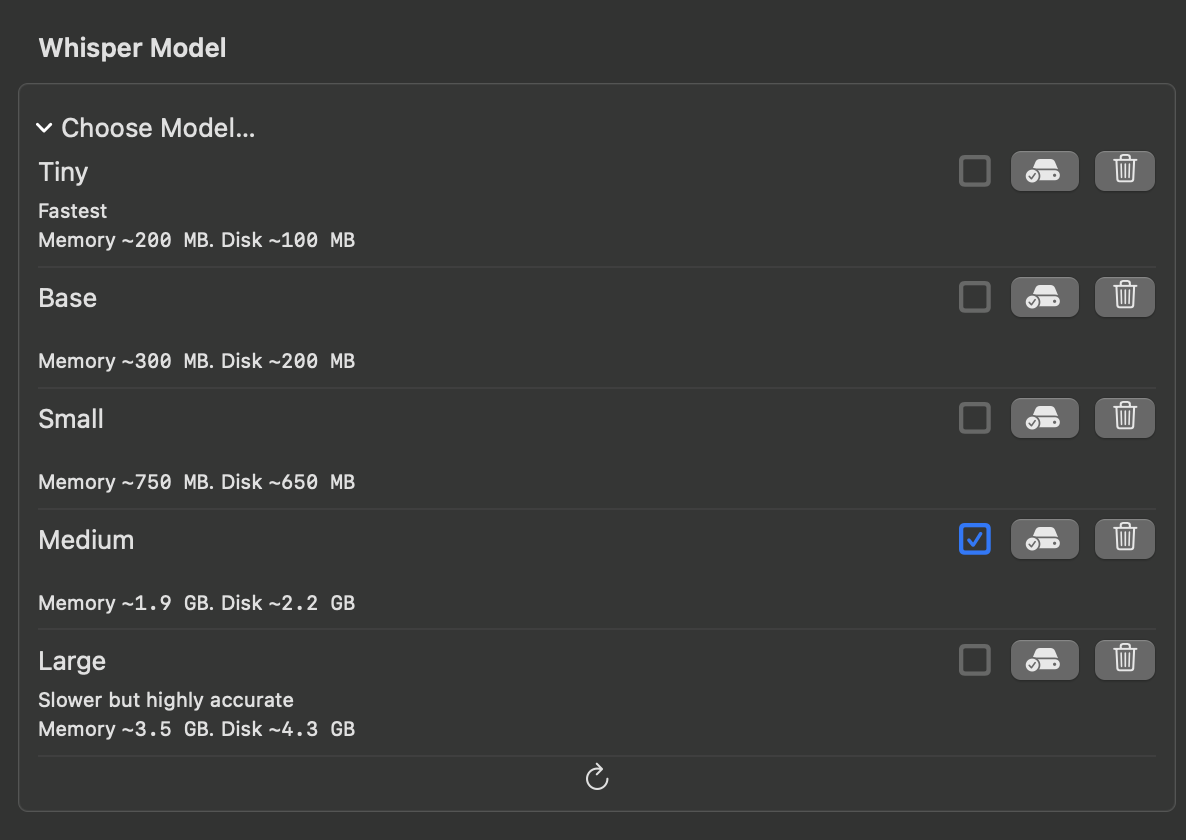Screen dimensions: 1186x840
Task: Click the trash icon for Tiny model
Action: [1125, 171]
